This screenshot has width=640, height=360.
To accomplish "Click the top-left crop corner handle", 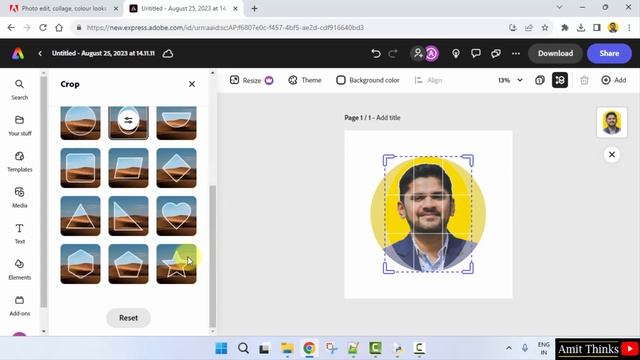I will 388,160.
